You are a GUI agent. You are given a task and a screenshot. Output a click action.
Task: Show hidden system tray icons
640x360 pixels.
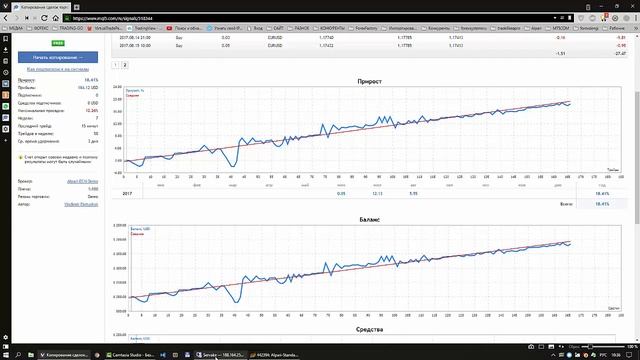(x=553, y=355)
